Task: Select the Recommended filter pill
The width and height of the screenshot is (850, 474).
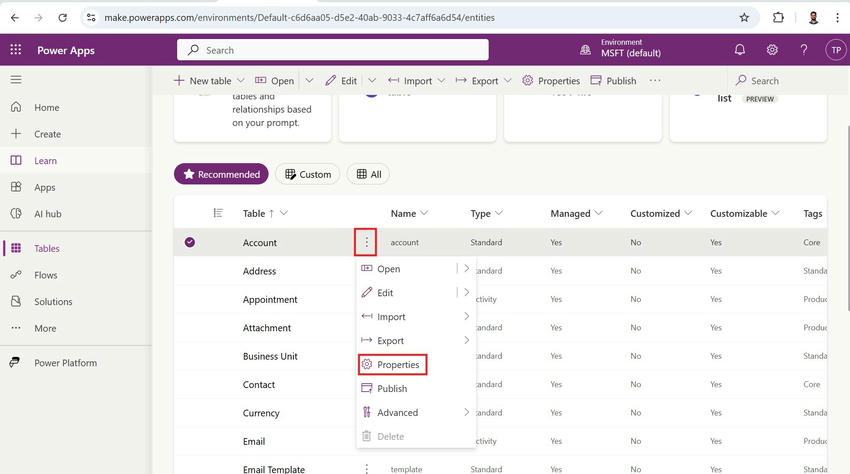Action: pos(221,174)
